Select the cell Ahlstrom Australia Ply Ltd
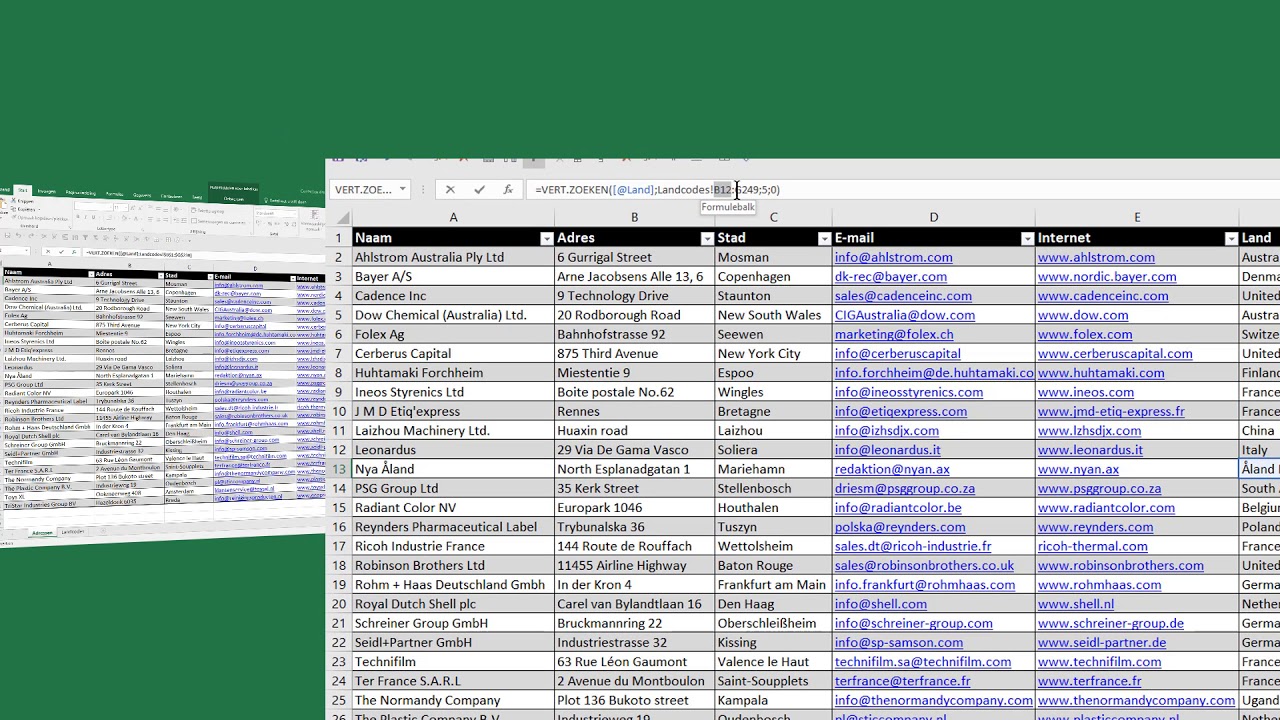The image size is (1280, 720). (453, 257)
